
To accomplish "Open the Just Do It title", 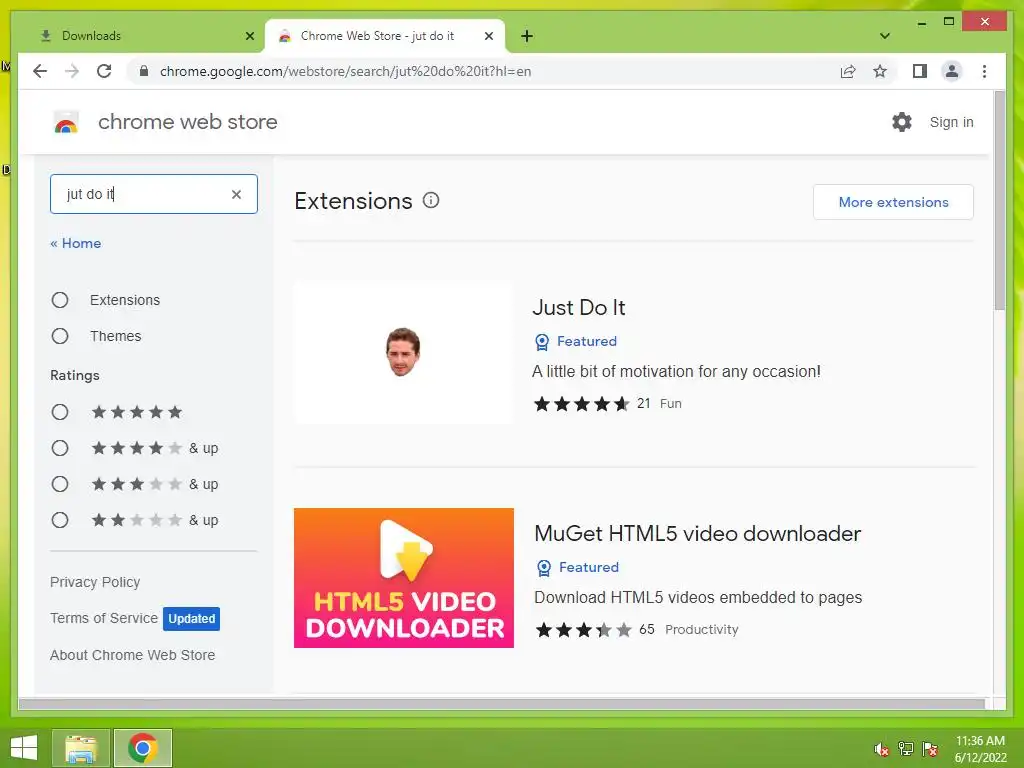I will 579,307.
